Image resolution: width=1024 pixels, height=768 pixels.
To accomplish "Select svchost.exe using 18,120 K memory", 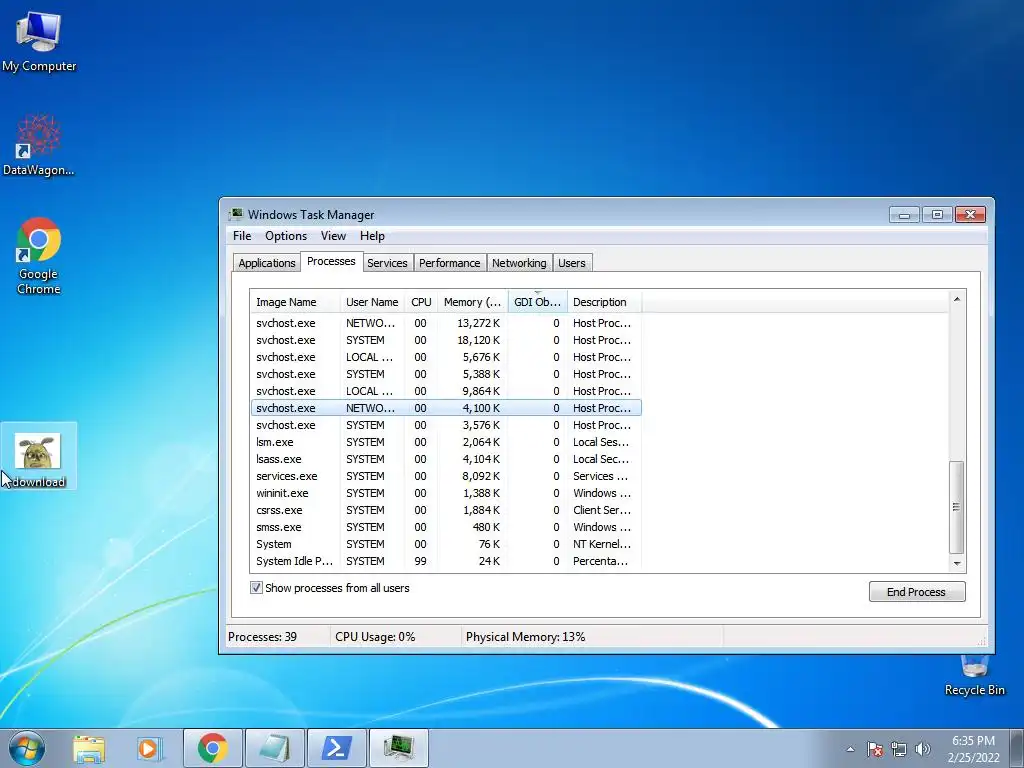I will (446, 340).
